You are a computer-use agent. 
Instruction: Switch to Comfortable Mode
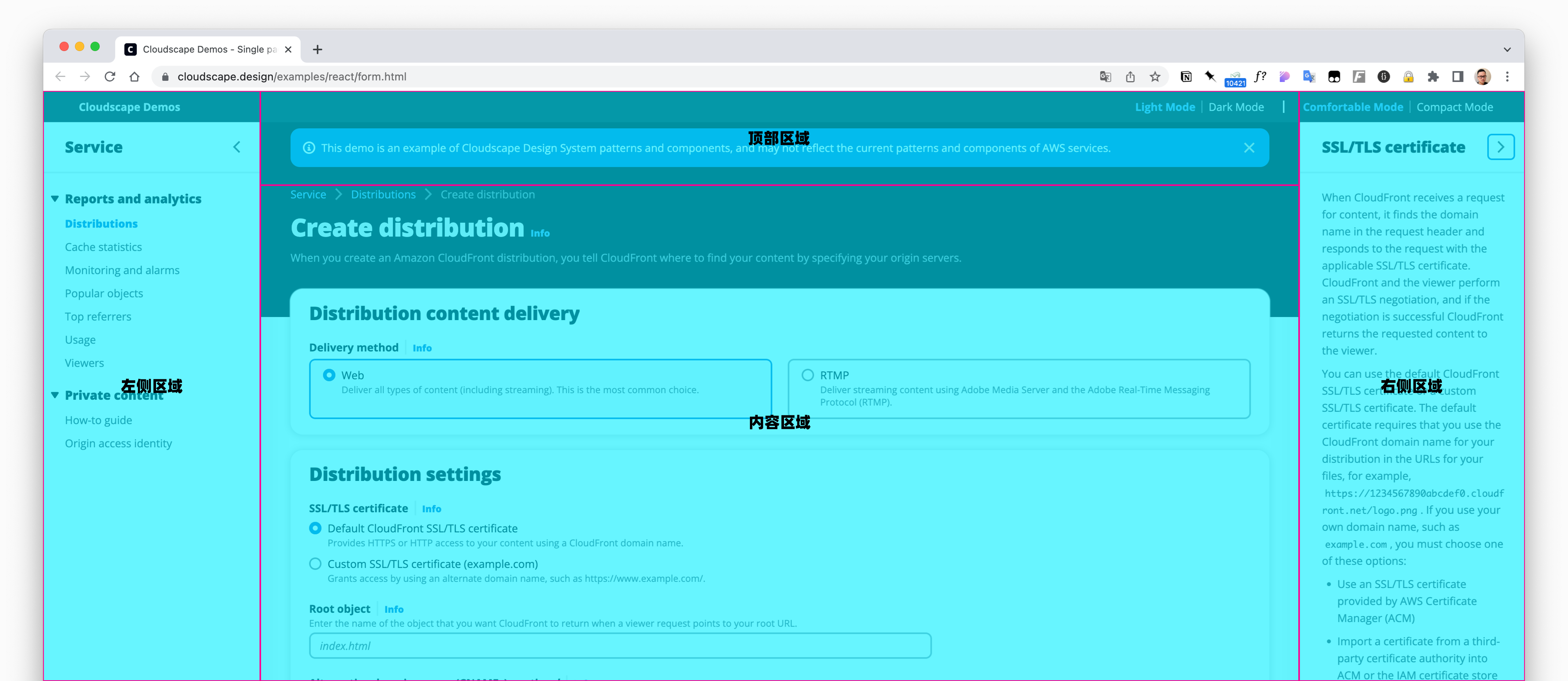1352,107
